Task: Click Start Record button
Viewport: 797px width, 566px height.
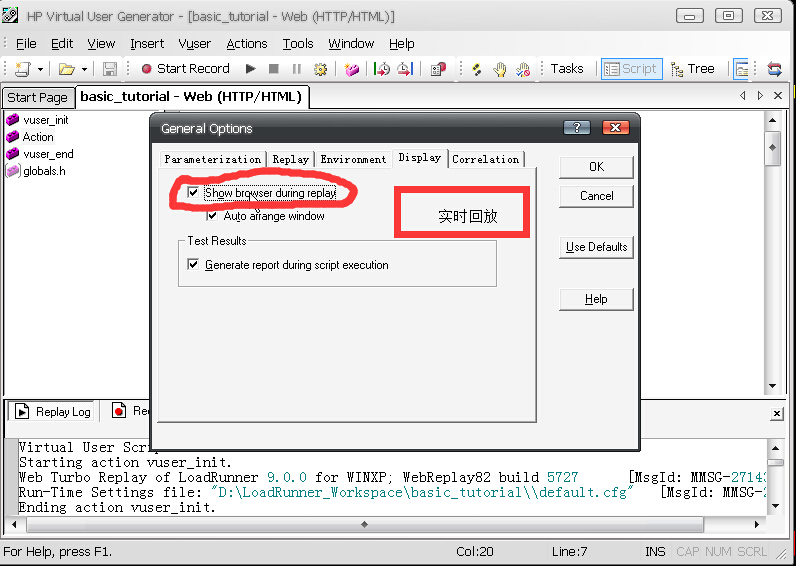Action: tap(186, 69)
